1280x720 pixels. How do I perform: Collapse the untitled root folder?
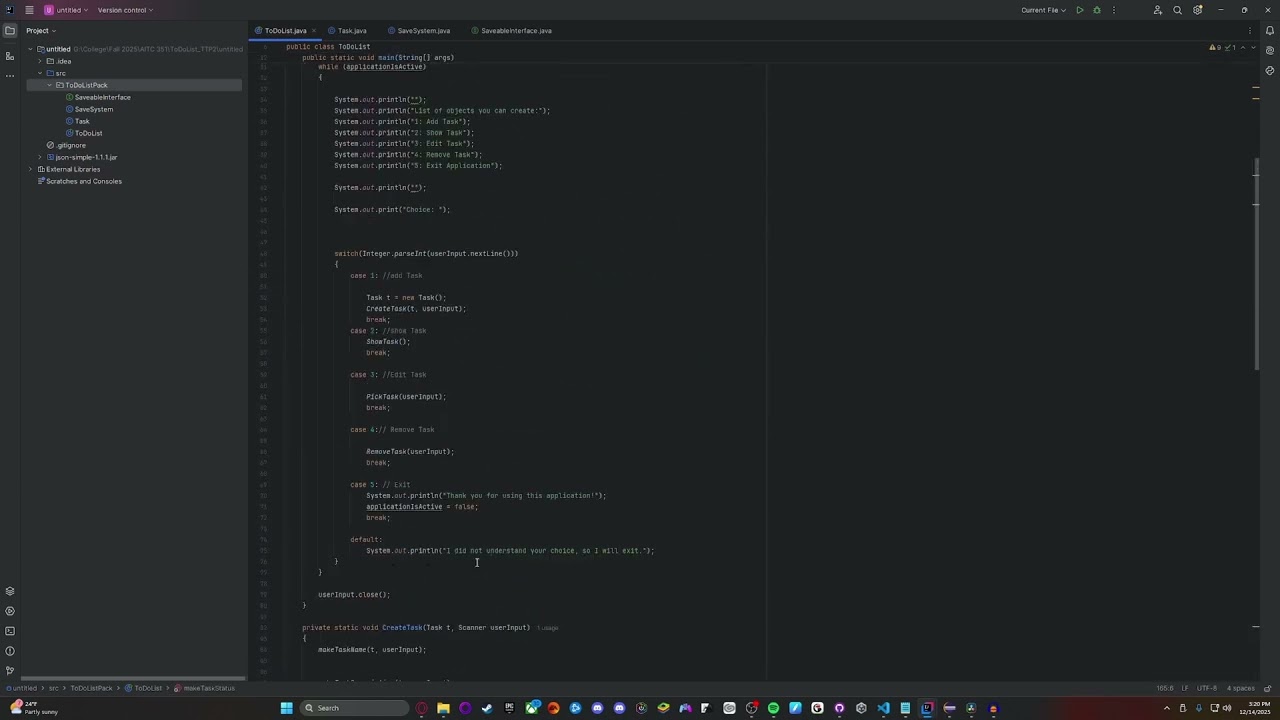30,49
